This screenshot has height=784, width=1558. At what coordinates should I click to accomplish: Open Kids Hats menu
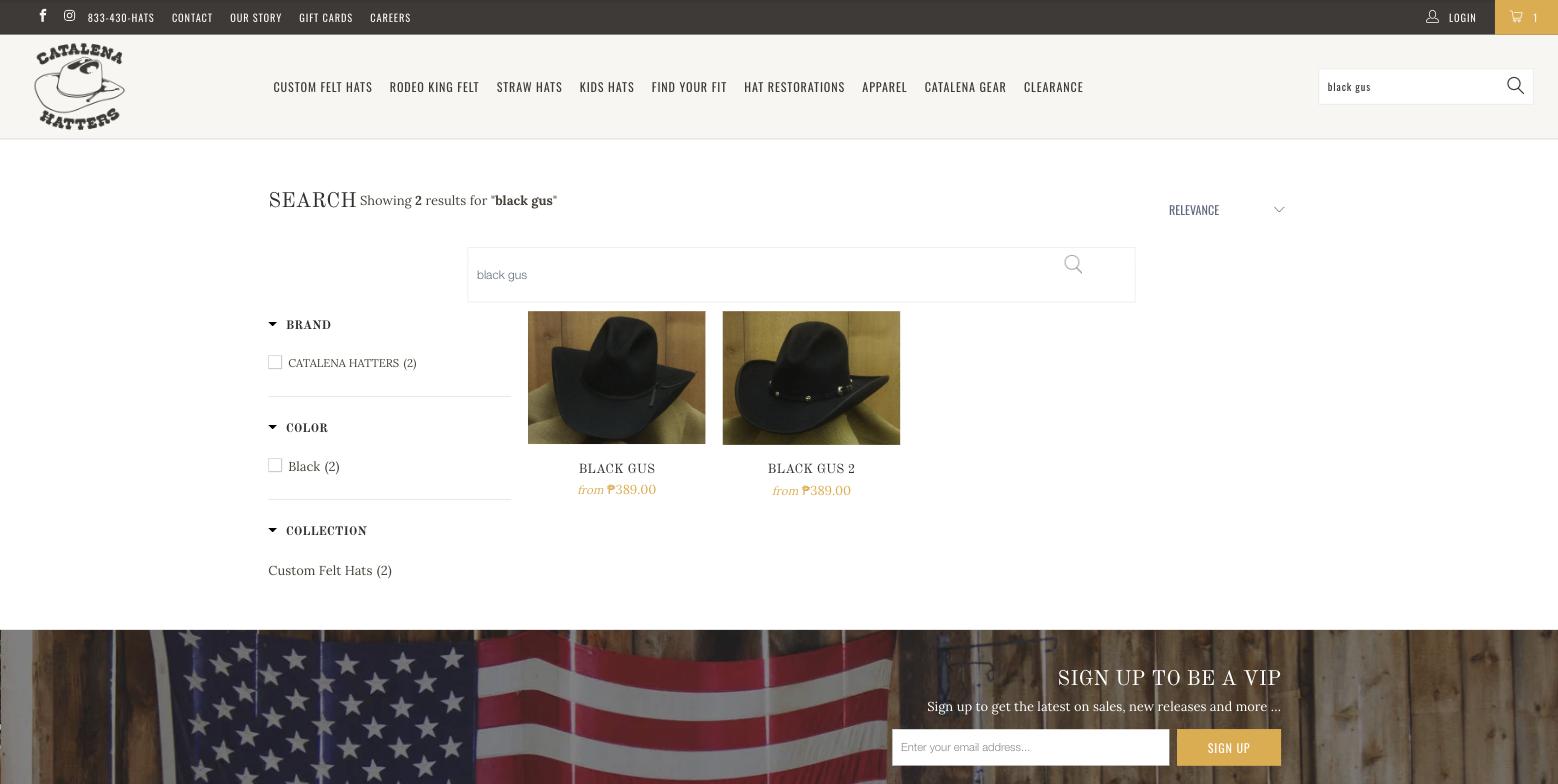point(607,87)
